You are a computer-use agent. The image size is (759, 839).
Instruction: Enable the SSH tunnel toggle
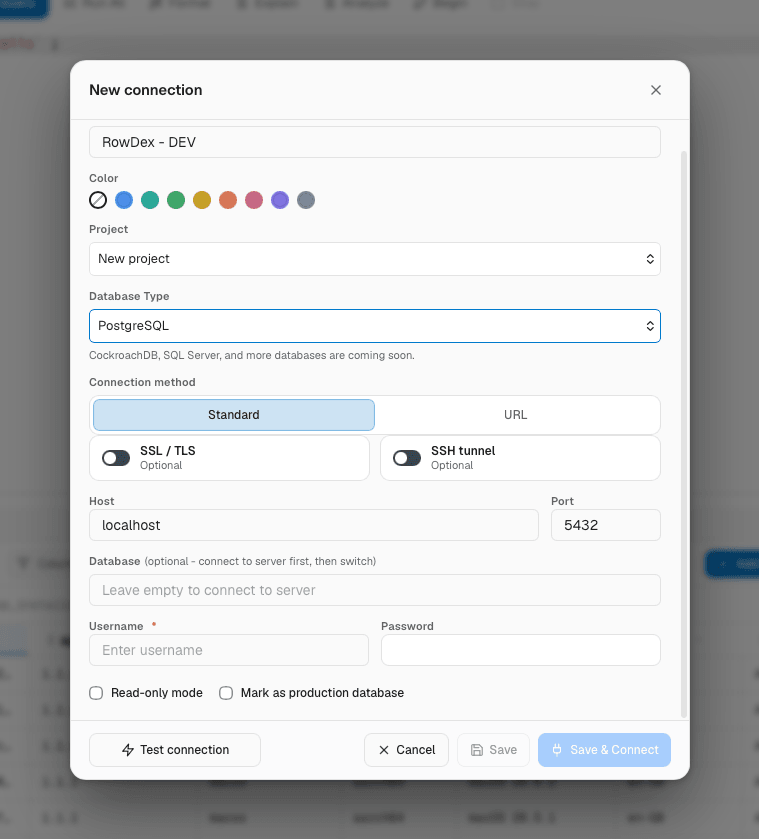[407, 458]
